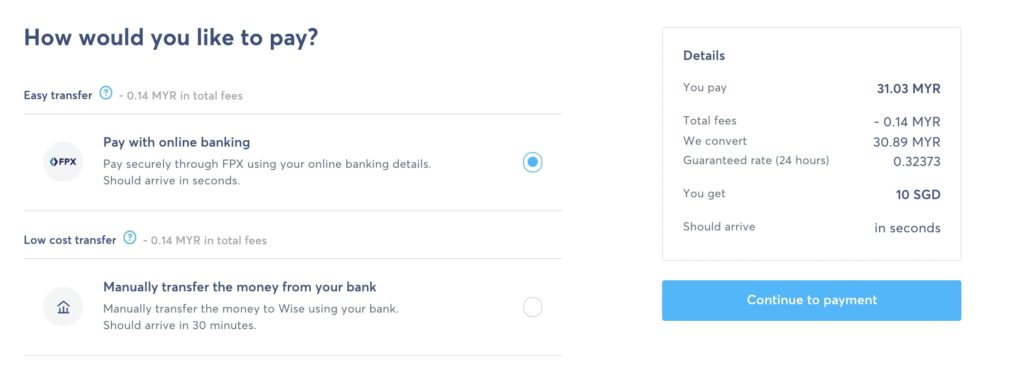Click the 10 SGD you get amount
The width and height of the screenshot is (1024, 390).
(x=918, y=195)
